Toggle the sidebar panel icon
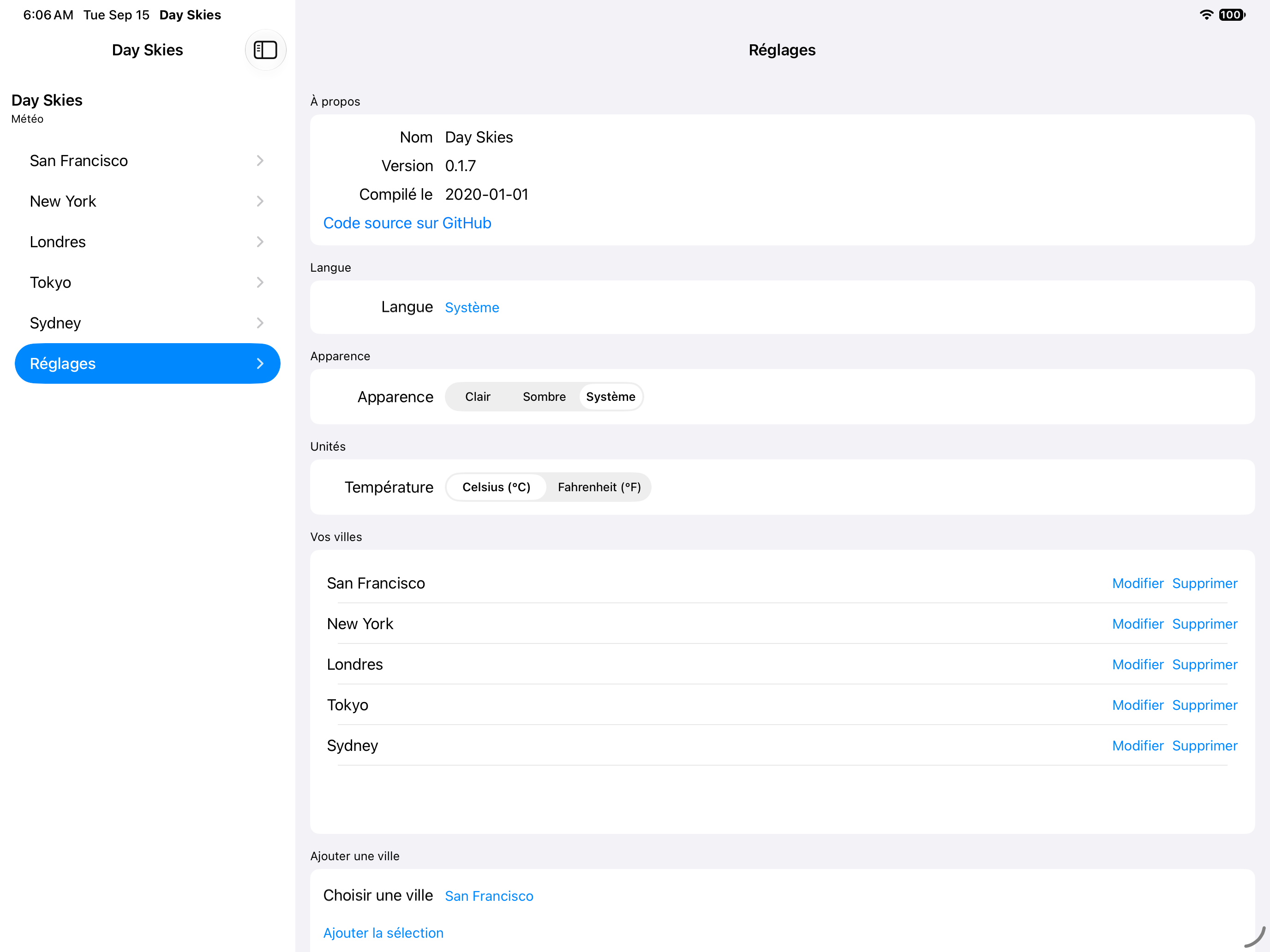Screen dimensions: 1270x952 (x=265, y=50)
